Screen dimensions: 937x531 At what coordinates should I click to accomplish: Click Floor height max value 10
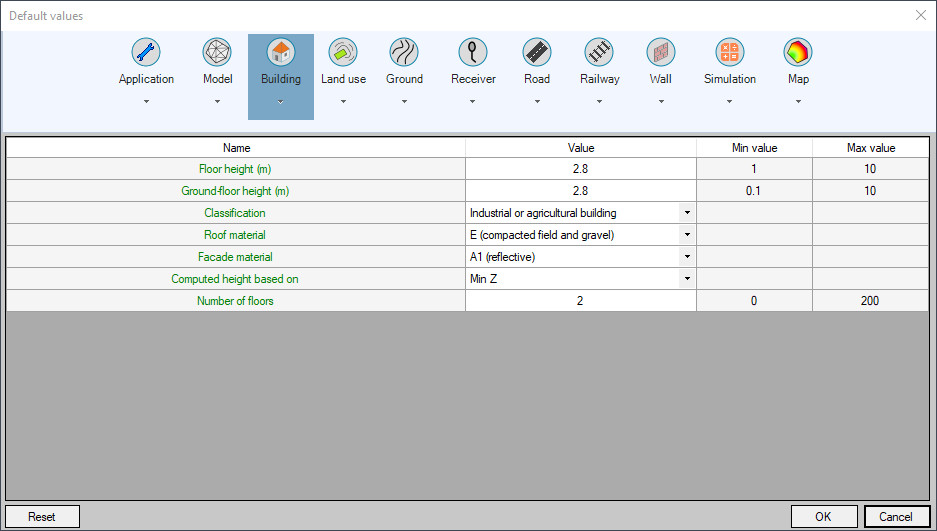click(x=871, y=169)
